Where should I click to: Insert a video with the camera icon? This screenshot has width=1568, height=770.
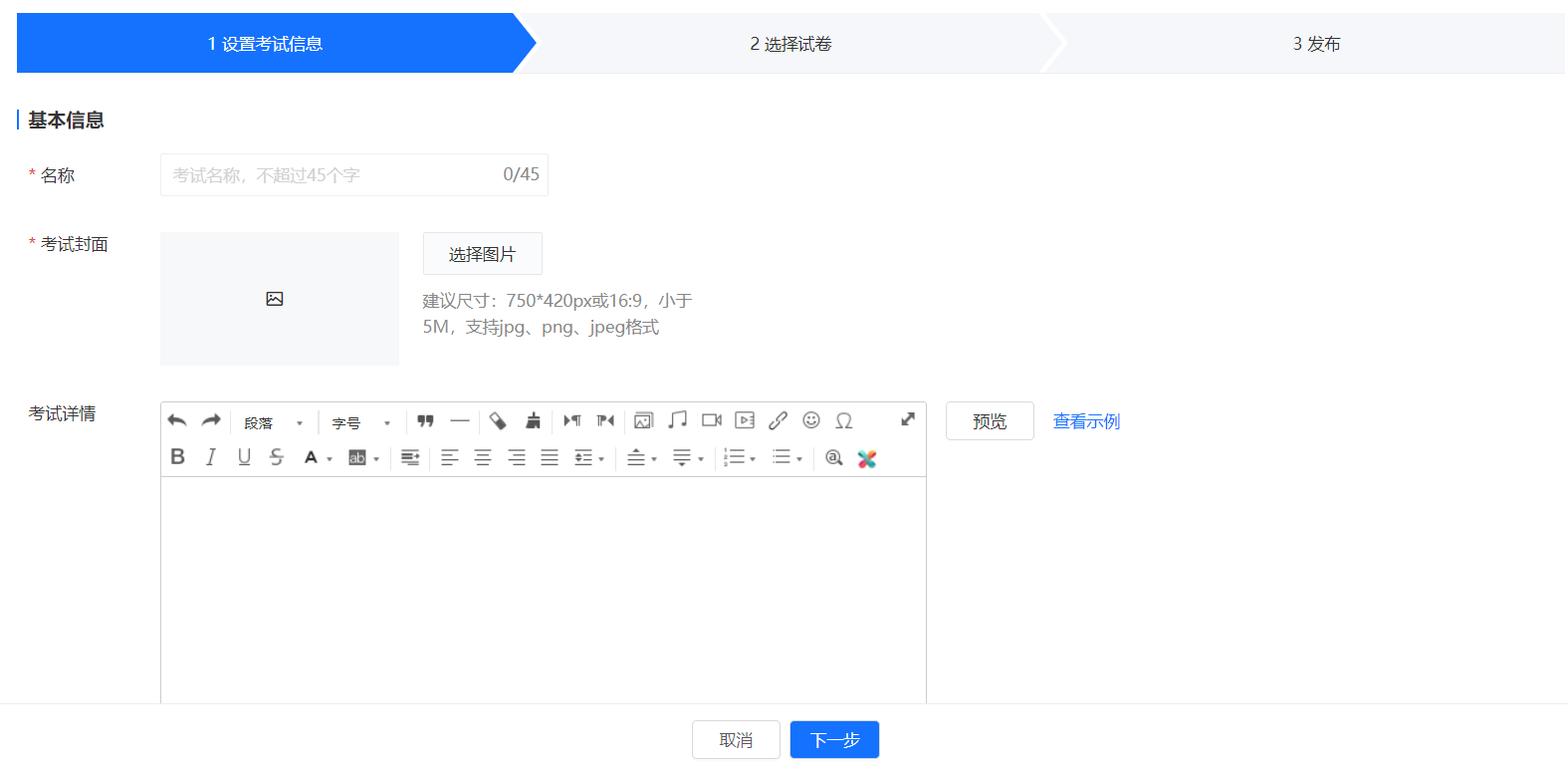pyautogui.click(x=712, y=420)
